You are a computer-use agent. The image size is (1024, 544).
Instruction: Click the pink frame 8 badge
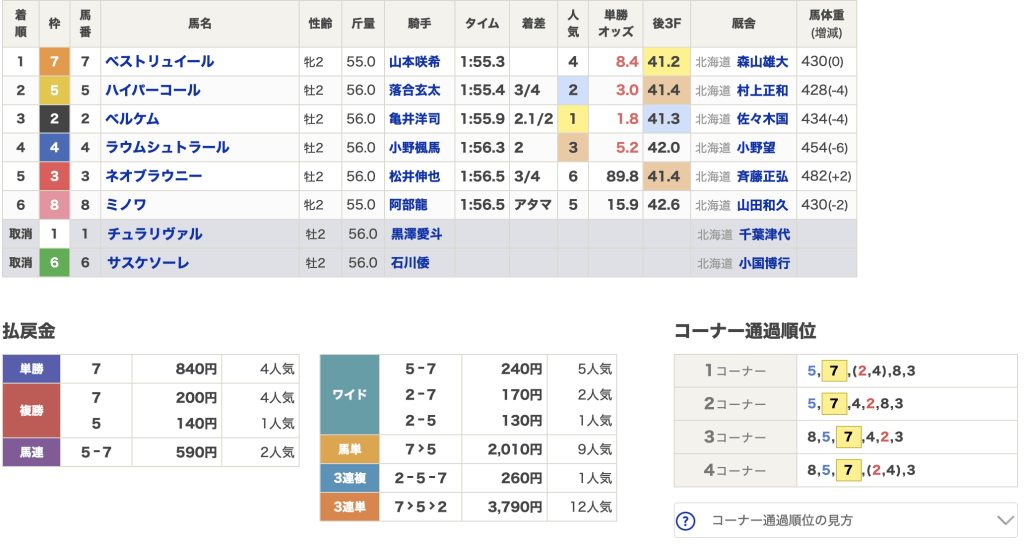[x=54, y=205]
